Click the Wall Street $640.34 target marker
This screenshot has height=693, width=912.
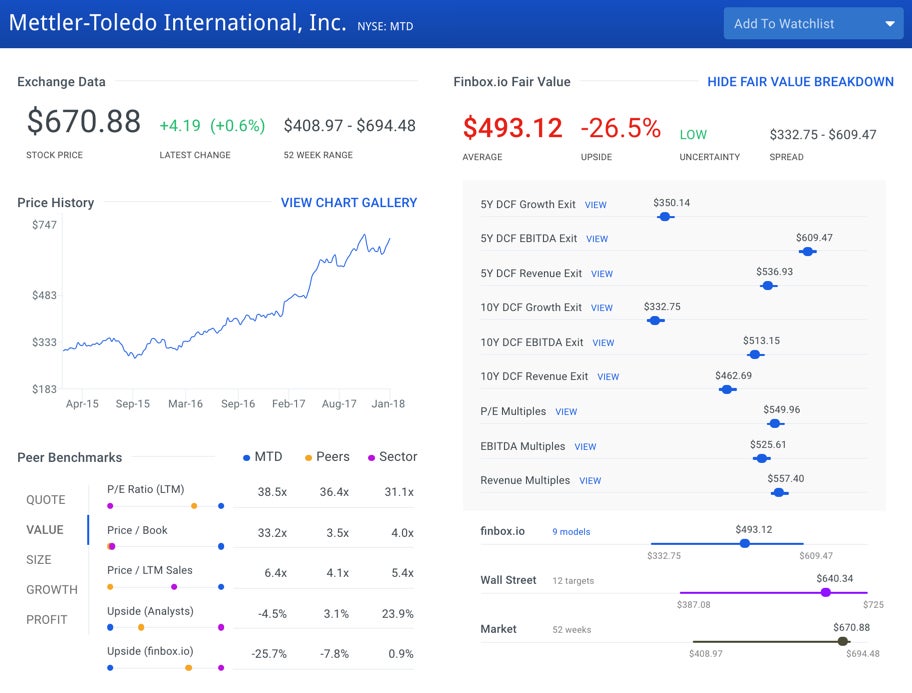click(825, 592)
